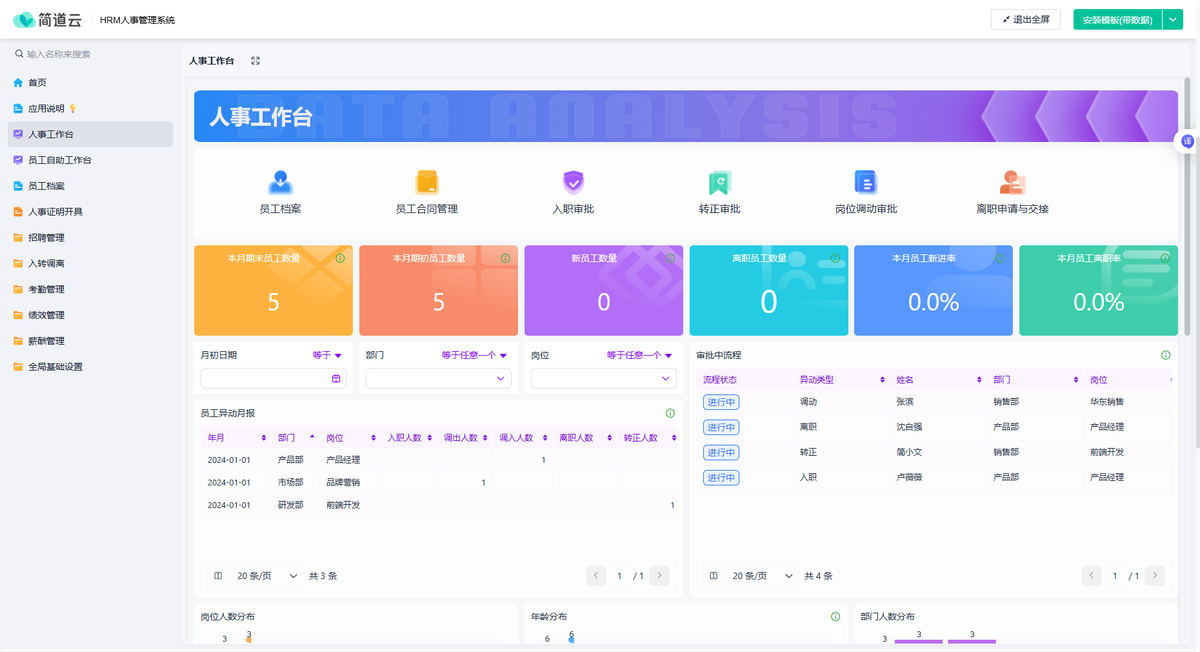This screenshot has width=1200, height=652.
Task: Open the 等于 operator dropdown for 月初日期
Action: pos(327,355)
